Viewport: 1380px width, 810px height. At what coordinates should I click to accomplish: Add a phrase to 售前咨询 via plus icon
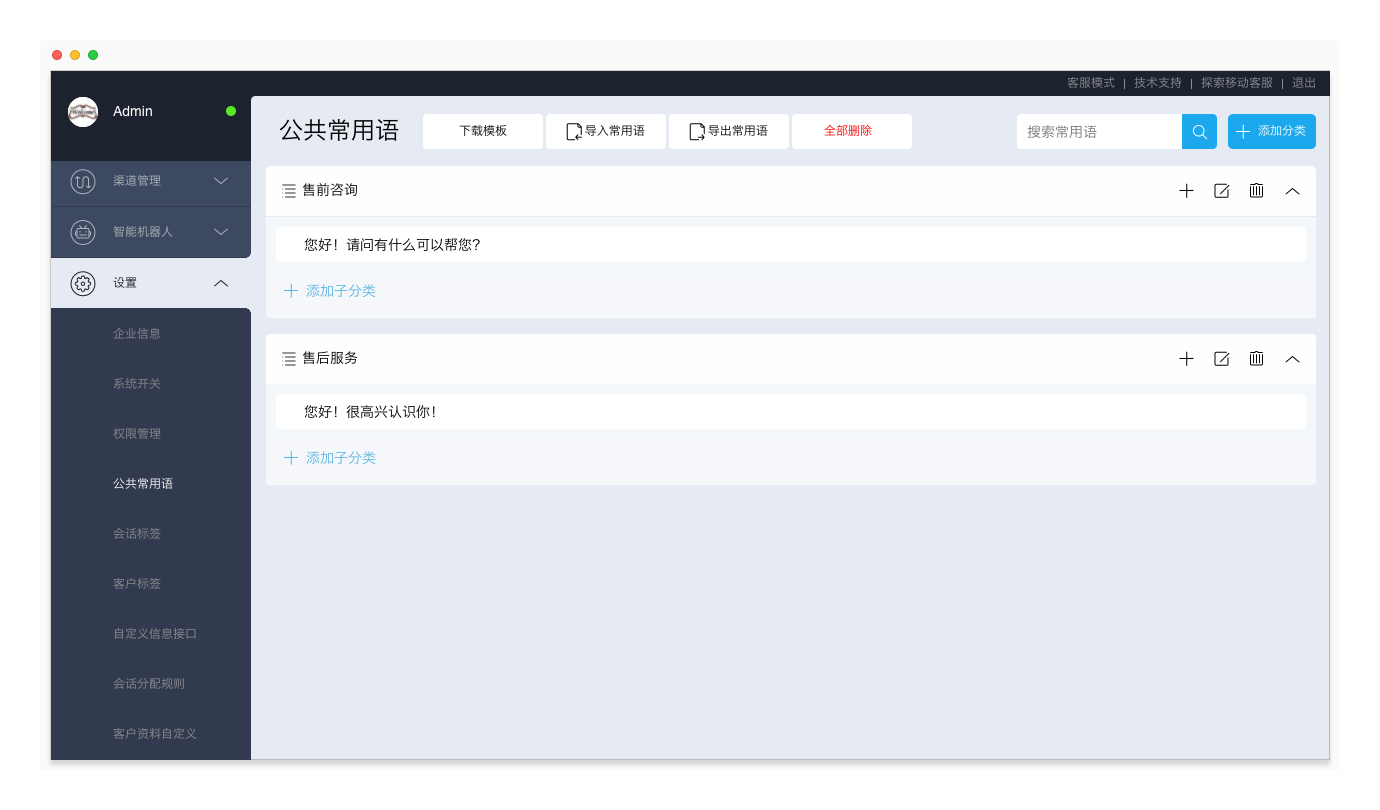(1186, 191)
